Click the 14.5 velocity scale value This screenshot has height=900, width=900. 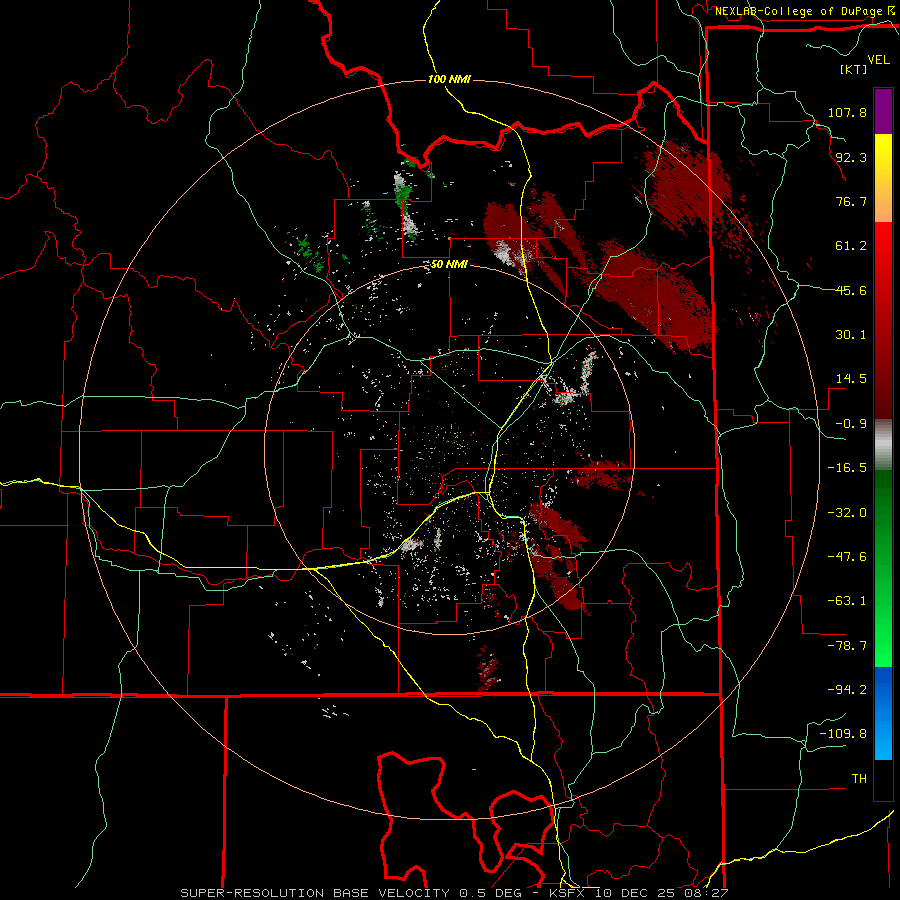pyautogui.click(x=851, y=379)
